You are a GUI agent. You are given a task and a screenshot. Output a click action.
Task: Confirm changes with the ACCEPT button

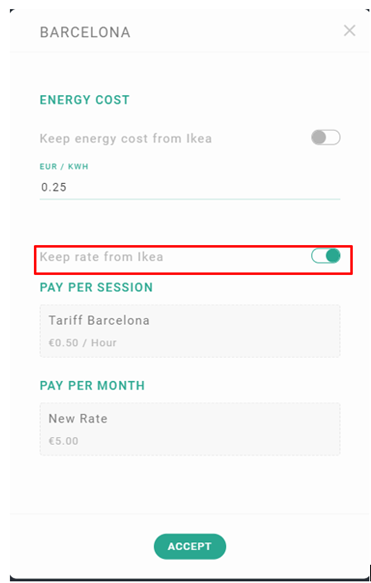coord(190,546)
